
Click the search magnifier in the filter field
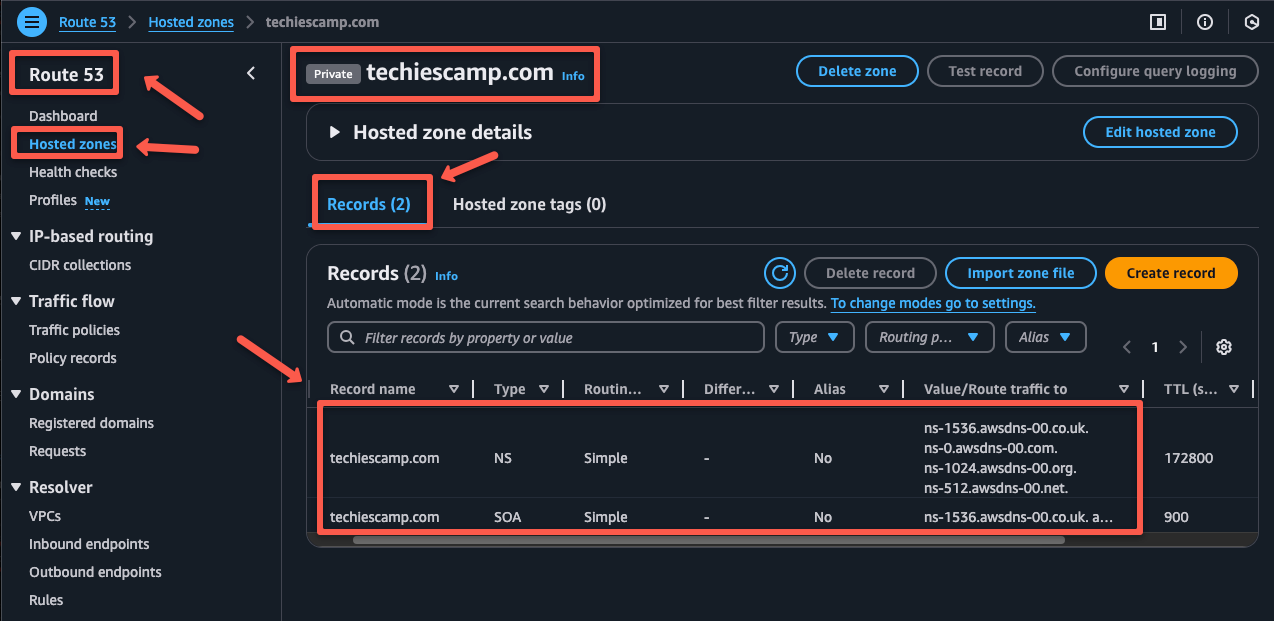(x=345, y=337)
